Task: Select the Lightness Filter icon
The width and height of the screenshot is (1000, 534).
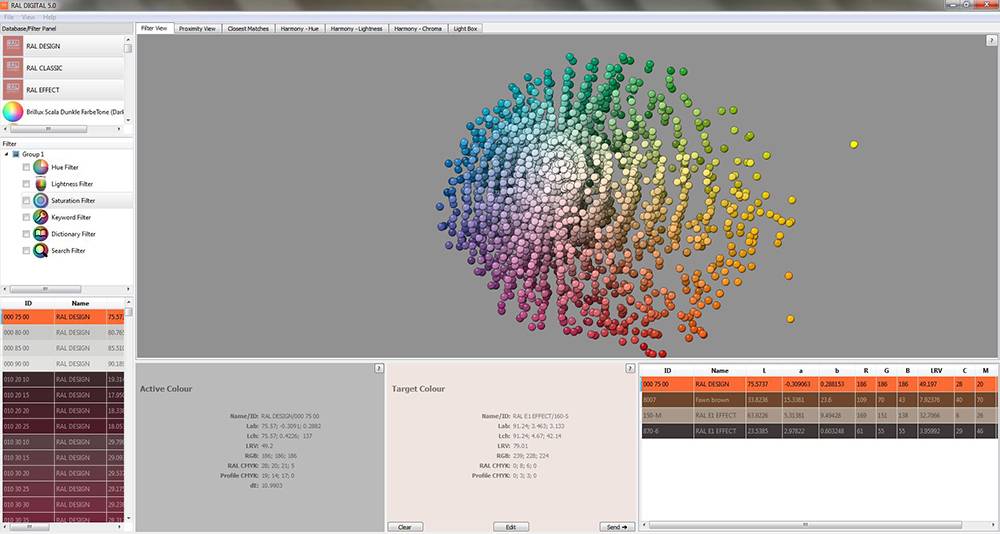Action: 40,184
